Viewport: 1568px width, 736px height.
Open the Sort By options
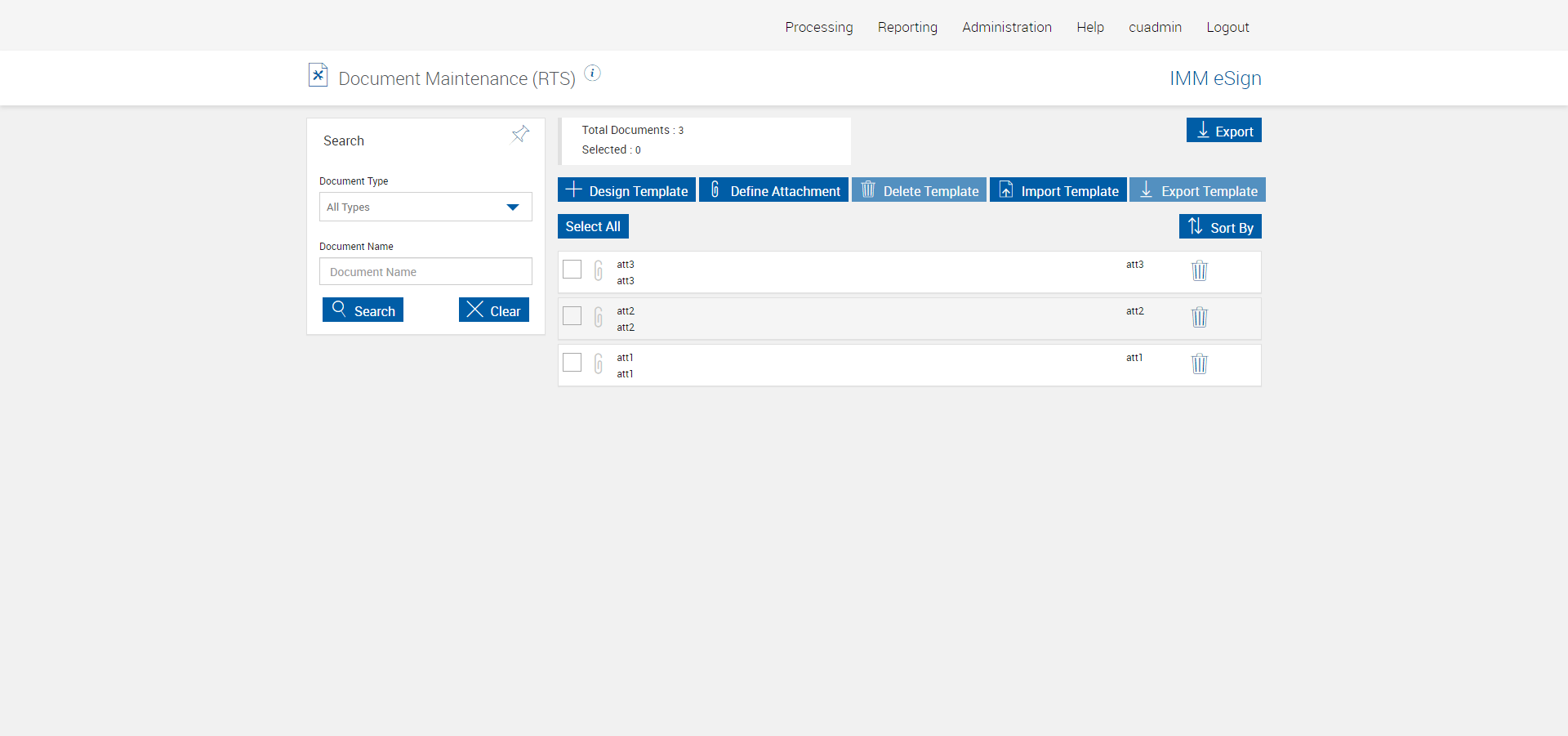[x=1220, y=227]
